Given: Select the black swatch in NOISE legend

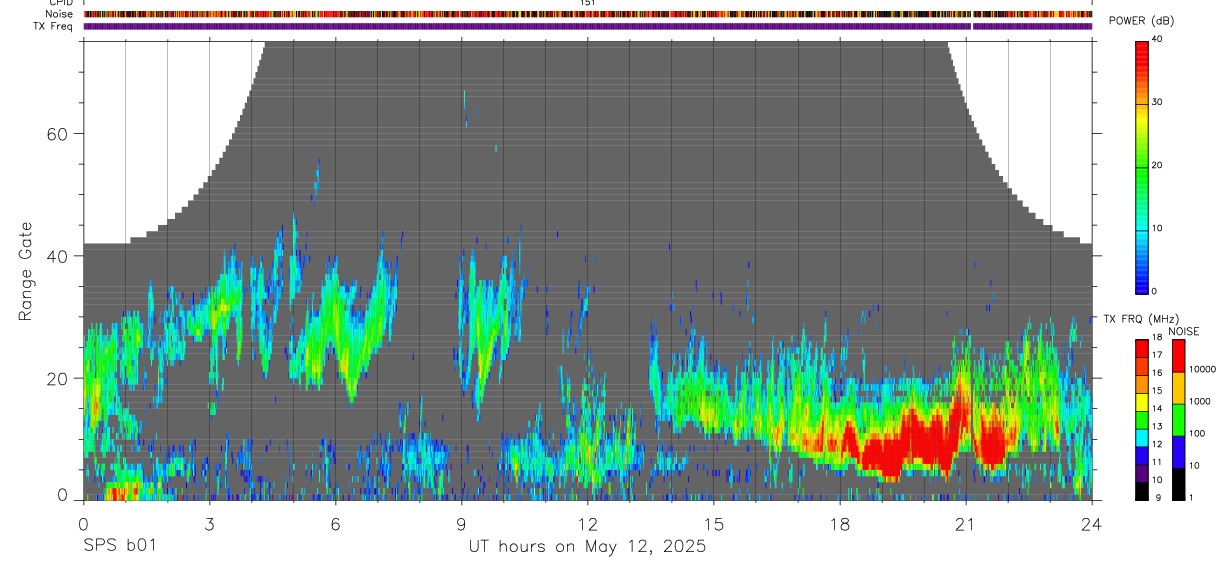Looking at the screenshot, I should point(1178,484).
